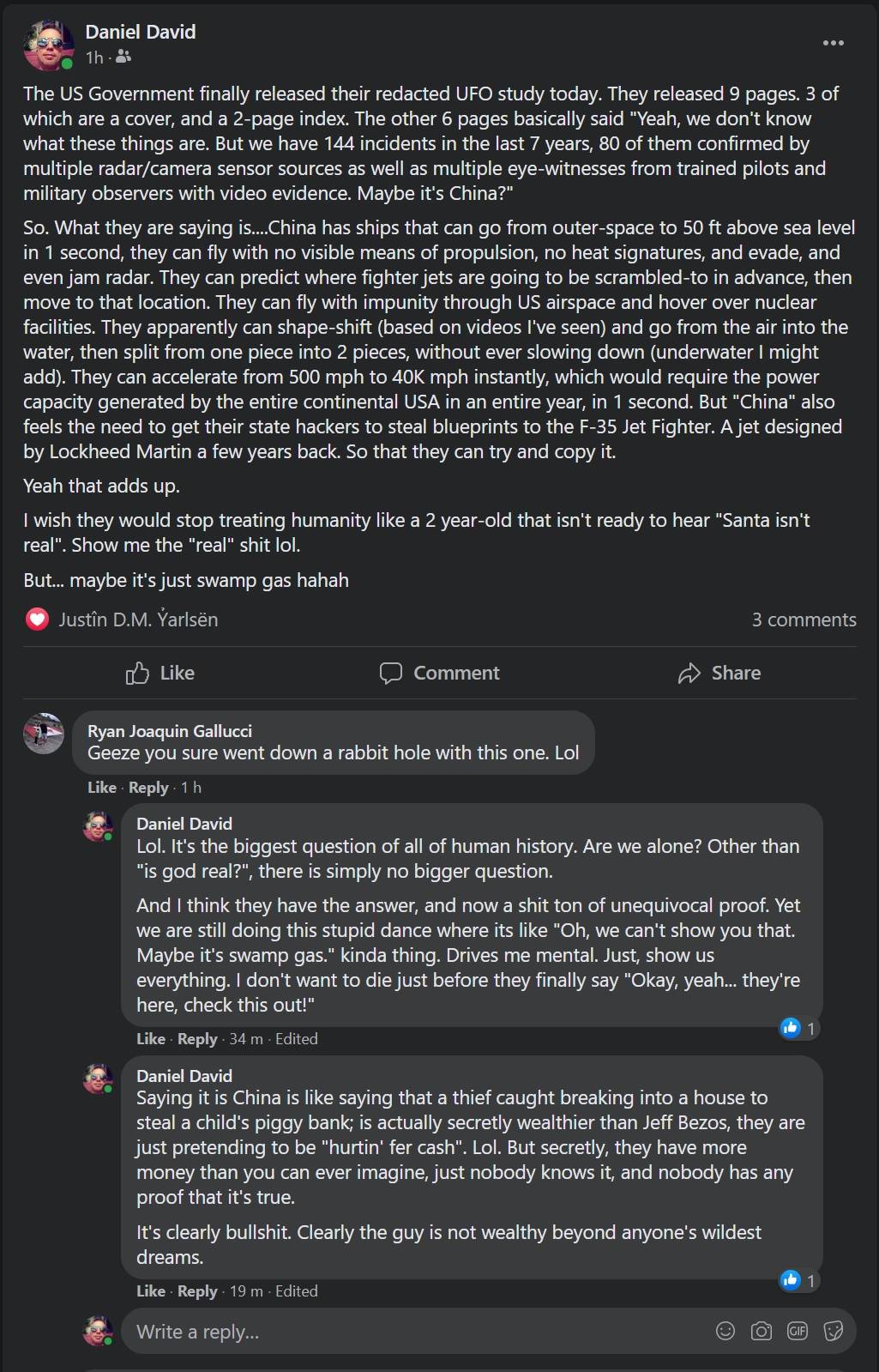
Task: Open the post options three-dot menu
Action: [833, 43]
